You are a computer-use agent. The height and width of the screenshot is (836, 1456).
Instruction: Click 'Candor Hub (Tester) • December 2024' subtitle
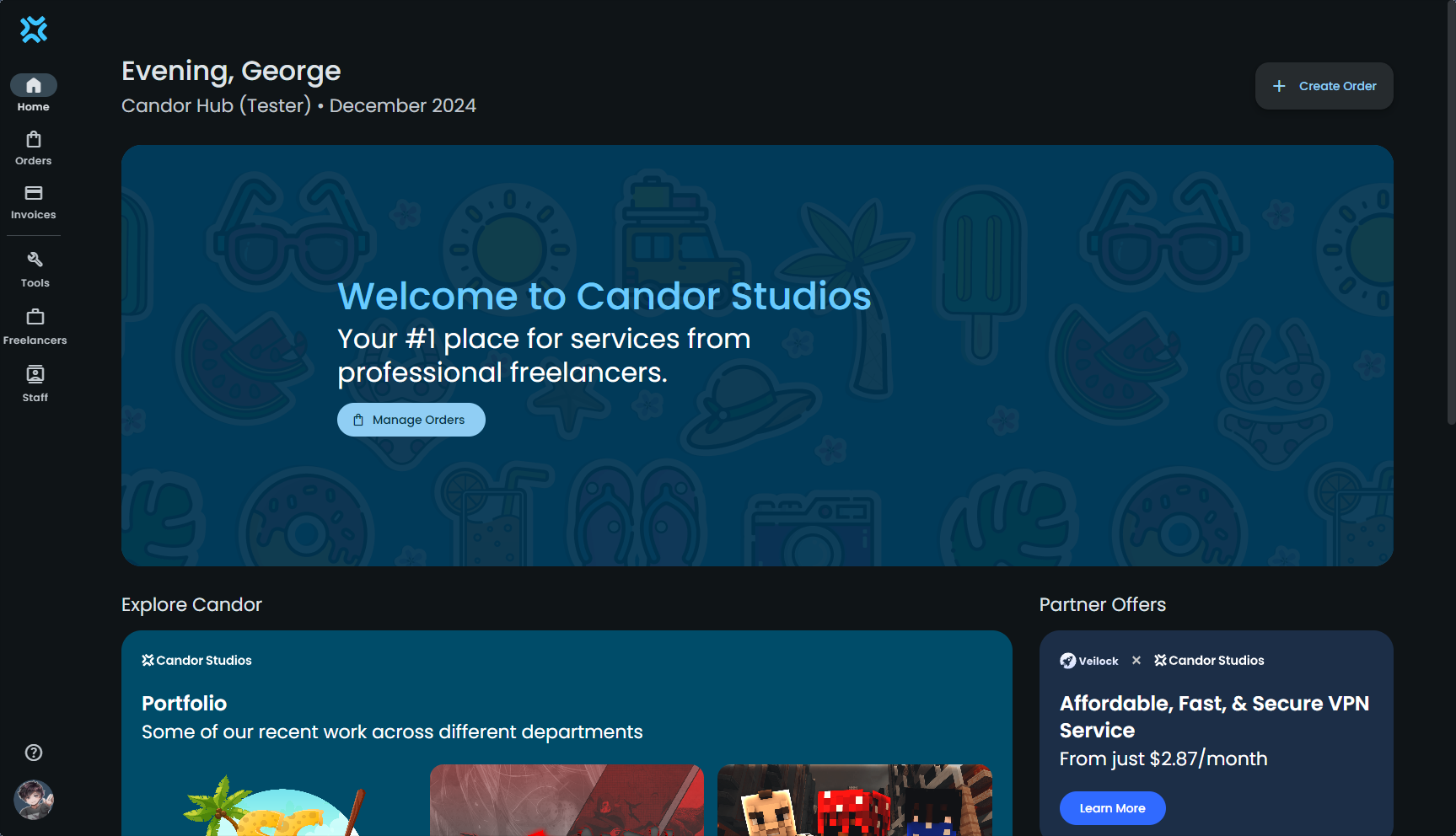coord(298,105)
